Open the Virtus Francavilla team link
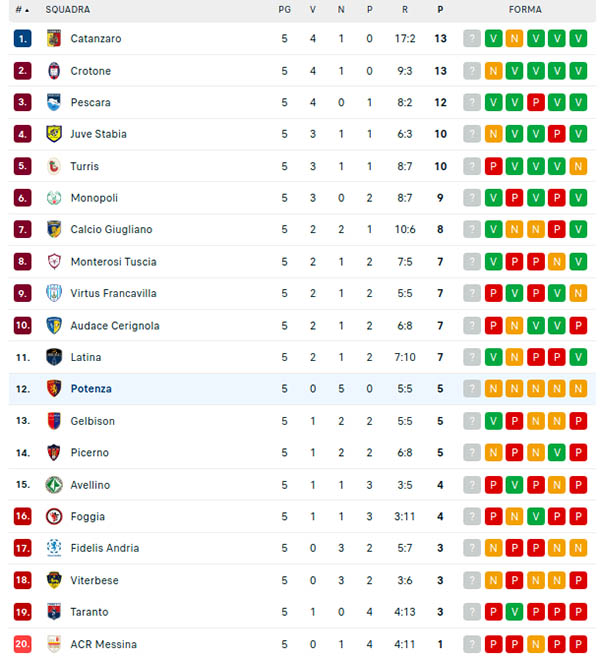Viewport: 600px width, 656px height. pyautogui.click(x=113, y=294)
